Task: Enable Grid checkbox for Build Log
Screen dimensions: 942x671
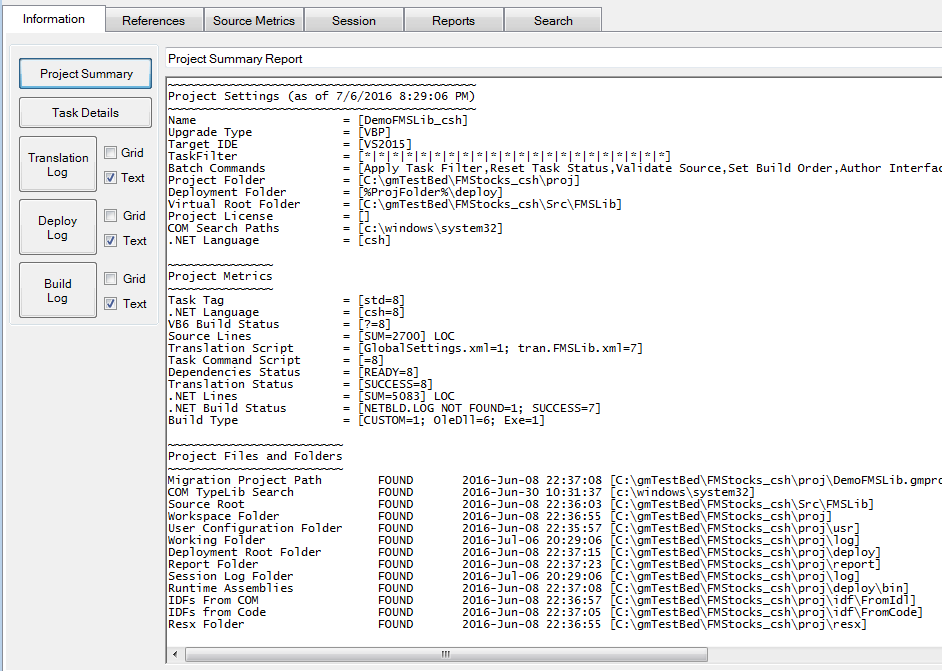Action: click(x=111, y=279)
